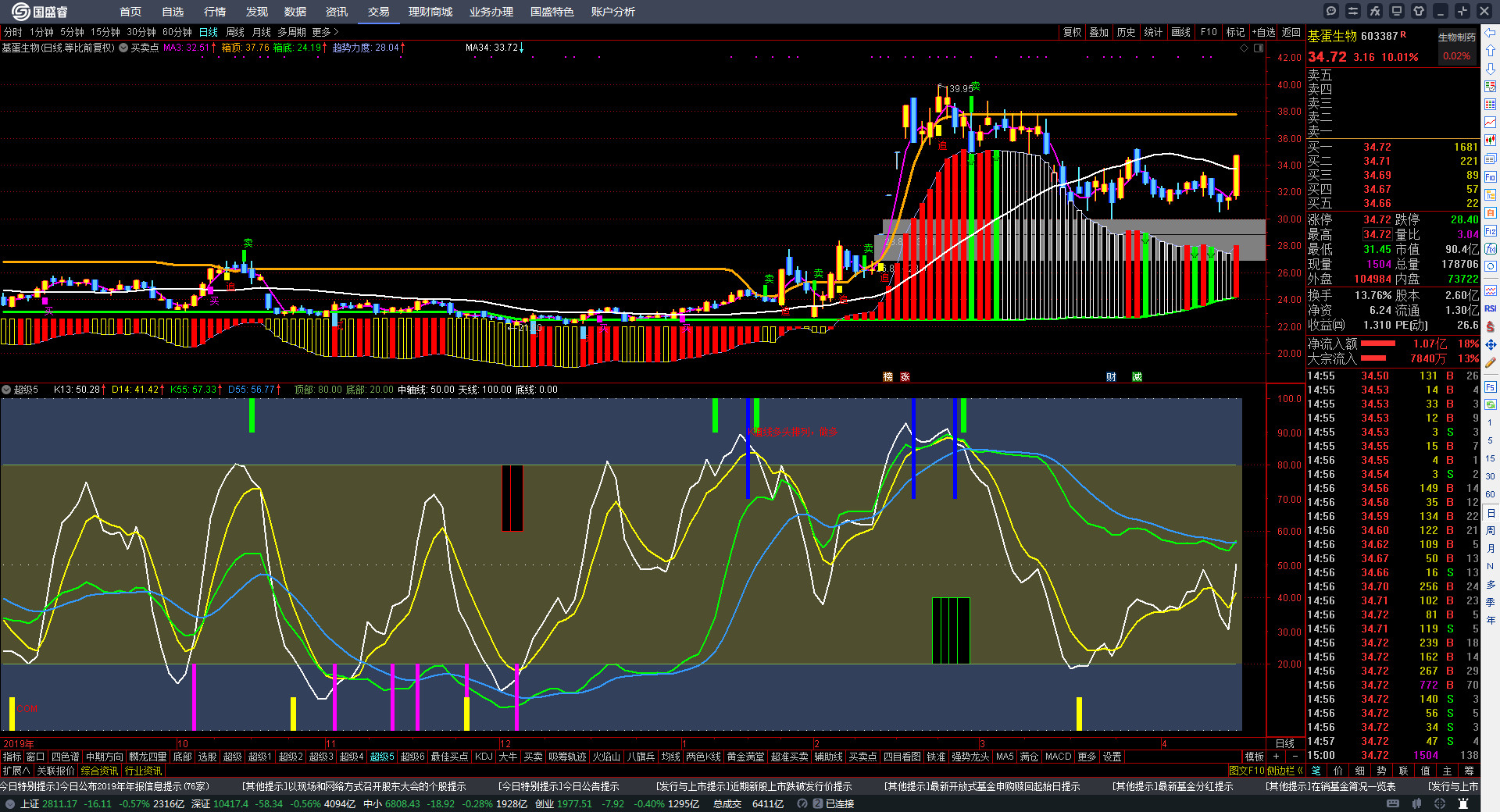Open the message chat bubble icon
The image size is (1500, 812).
pyautogui.click(x=1331, y=11)
